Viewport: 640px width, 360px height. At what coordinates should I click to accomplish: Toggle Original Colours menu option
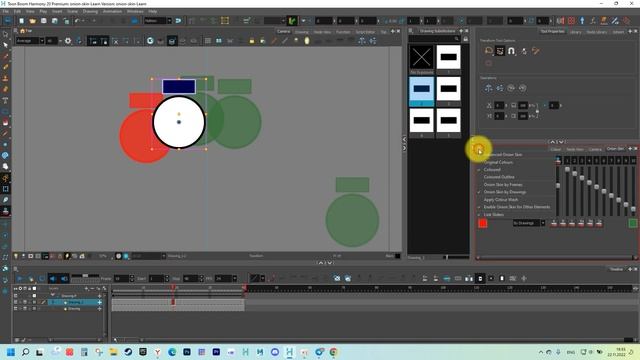498,162
